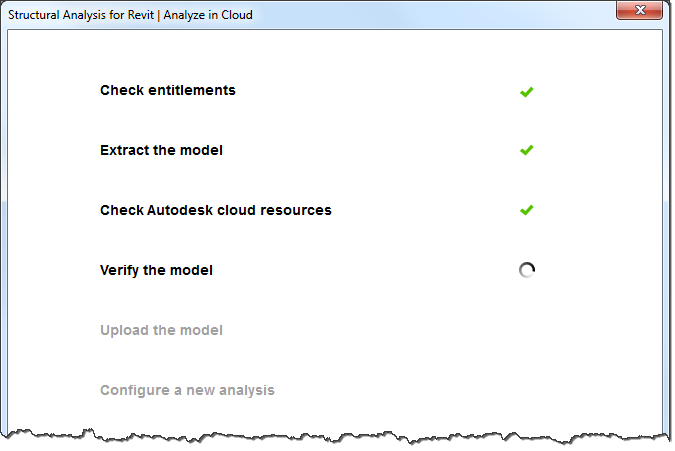The width and height of the screenshot is (675, 451).
Task: Select the Extract the model step label
Action: click(161, 150)
